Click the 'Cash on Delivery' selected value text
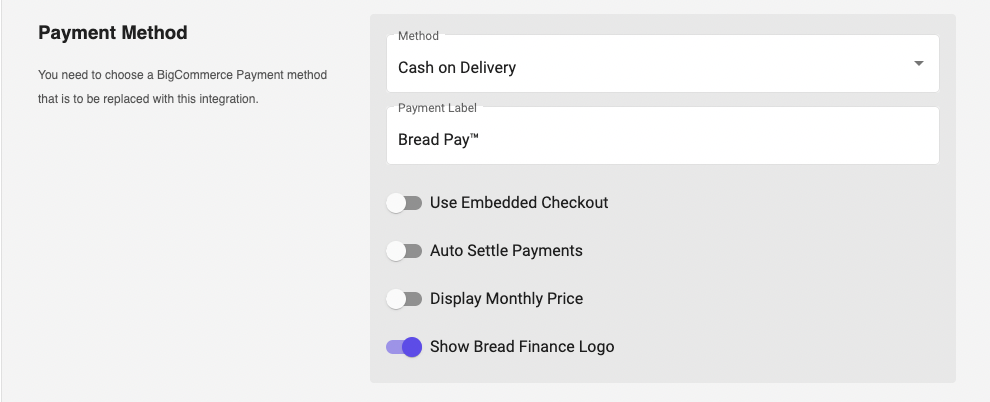This screenshot has width=990, height=402. 457,68
